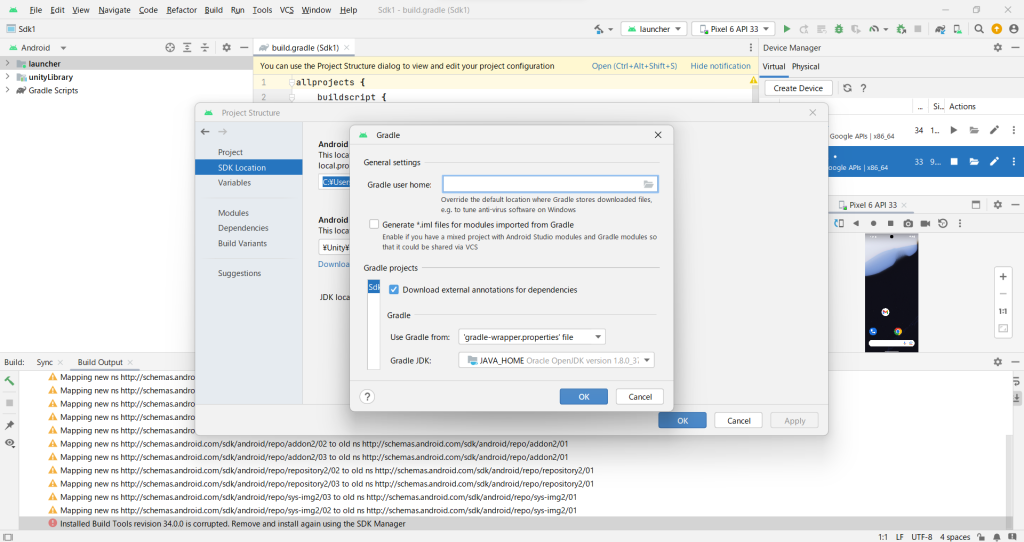Click emulator screenshot camera icon
Screen dimensions: 1024x542
[908, 223]
